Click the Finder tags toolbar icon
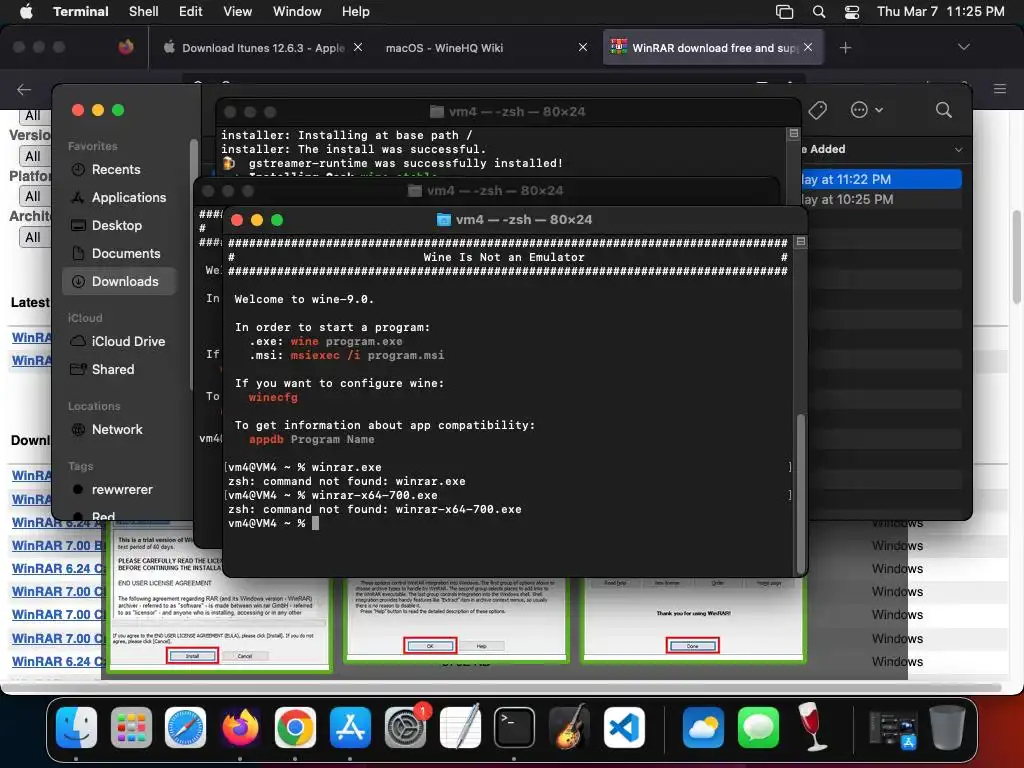Viewport: 1024px width, 768px height. (818, 110)
